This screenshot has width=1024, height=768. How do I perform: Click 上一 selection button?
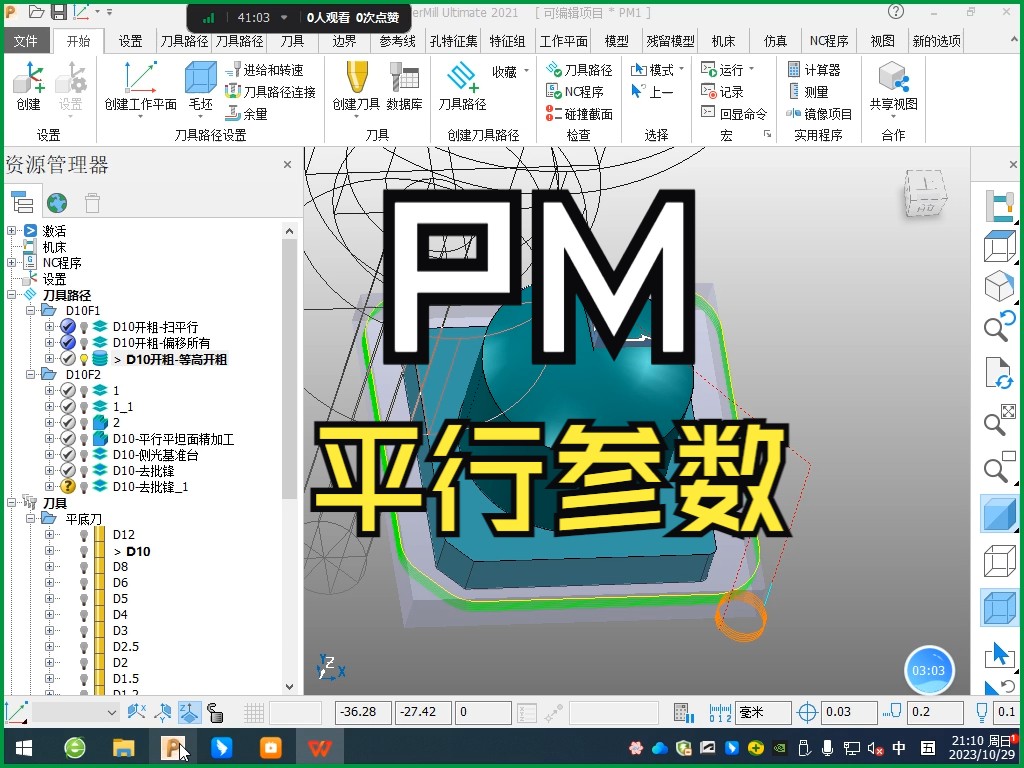652,92
